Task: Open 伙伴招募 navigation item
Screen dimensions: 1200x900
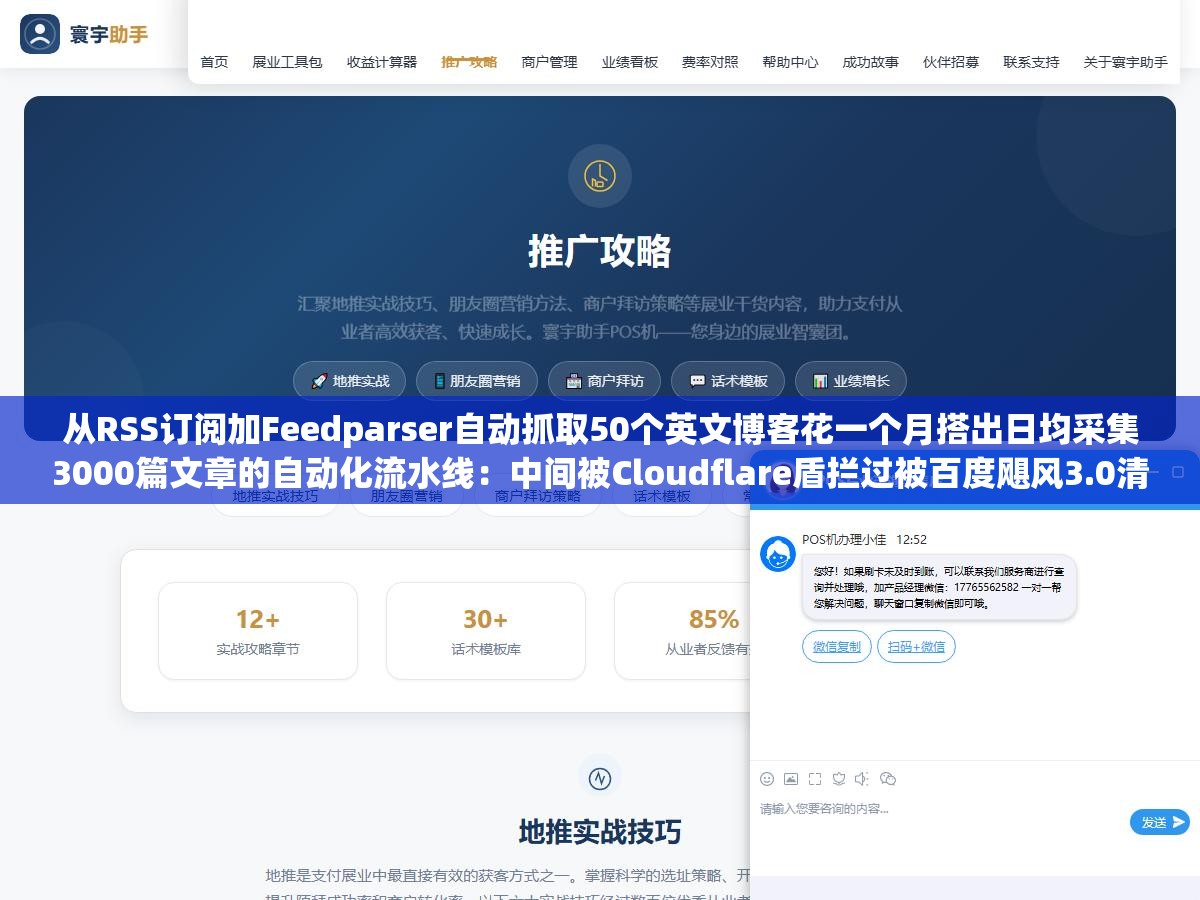Action: tap(951, 62)
